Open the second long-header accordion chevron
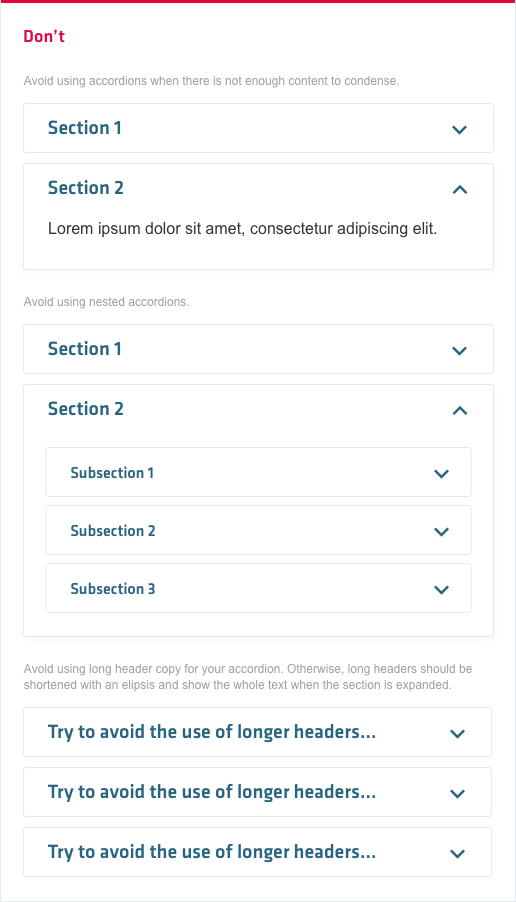Viewport: 516px width, 902px height. (457, 793)
